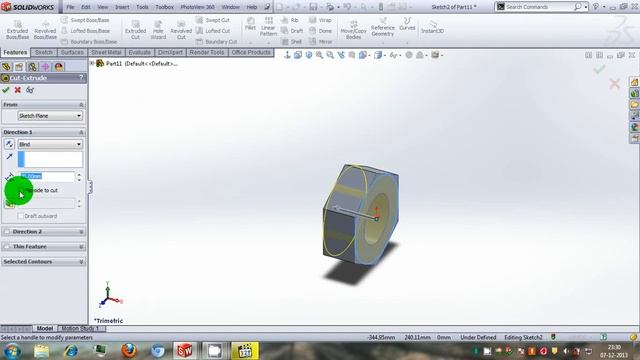This screenshot has height=360, width=640.
Task: Open the DisplayManager tab icon
Action: tap(59, 67)
